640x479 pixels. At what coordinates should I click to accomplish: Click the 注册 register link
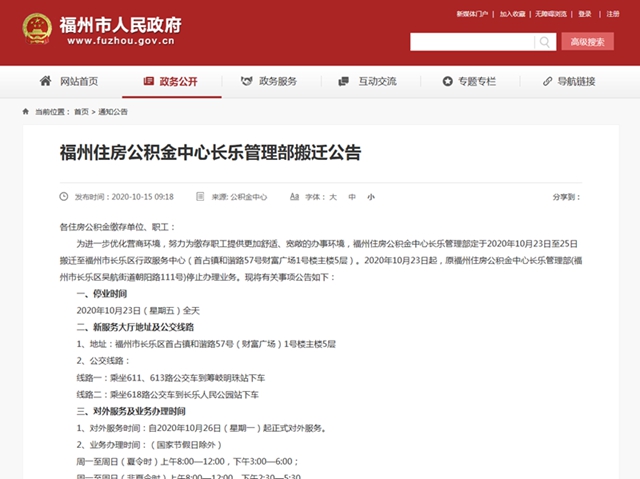[x=612, y=14]
